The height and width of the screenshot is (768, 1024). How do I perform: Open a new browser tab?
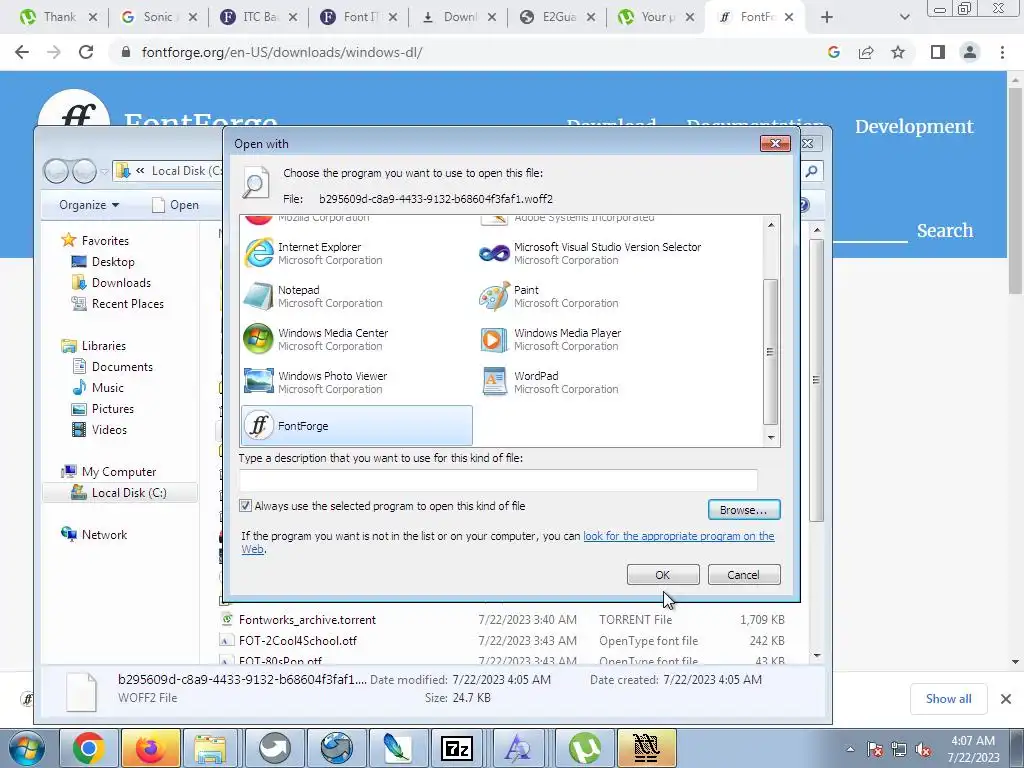tap(827, 17)
